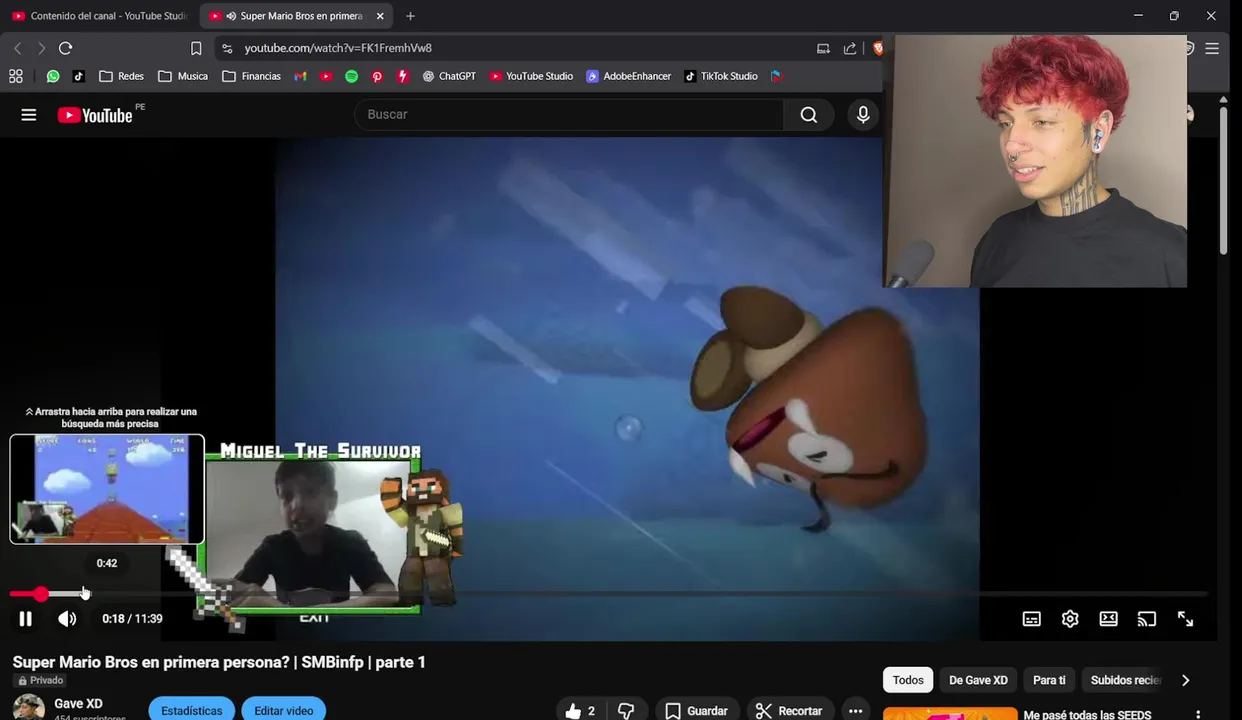Image resolution: width=1242 pixels, height=720 pixels.
Task: Reload the current page
Action: pos(66,48)
